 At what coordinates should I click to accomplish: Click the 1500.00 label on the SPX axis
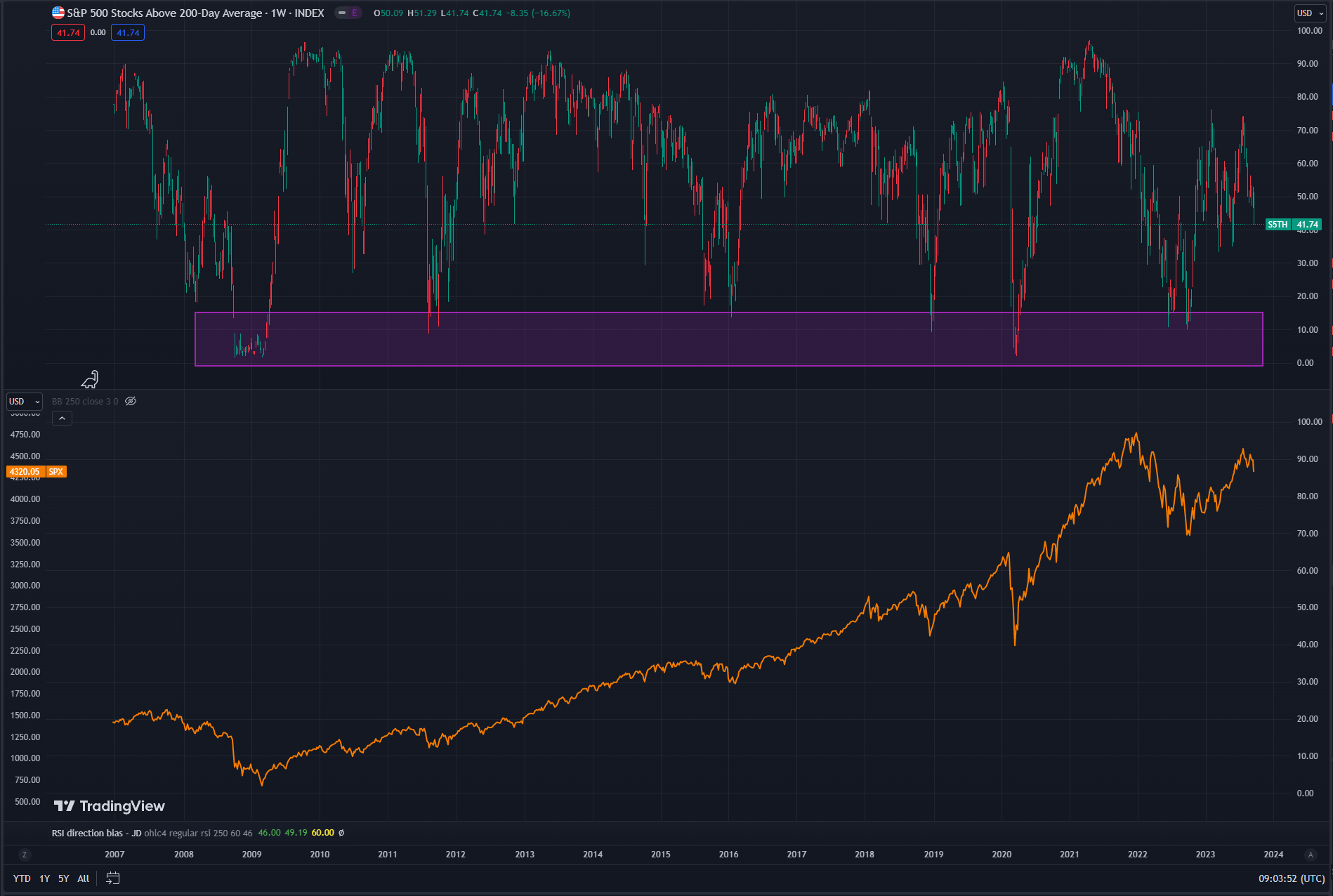click(x=25, y=716)
